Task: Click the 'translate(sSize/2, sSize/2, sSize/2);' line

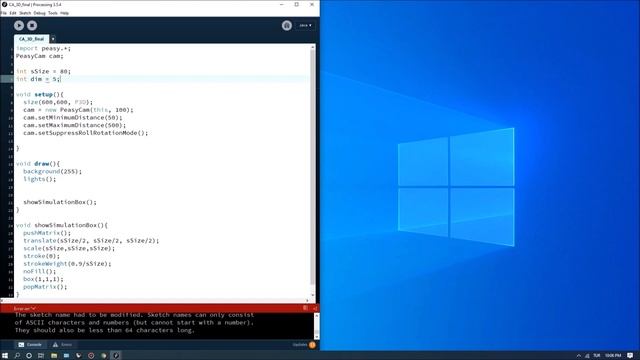Action: tap(91, 241)
